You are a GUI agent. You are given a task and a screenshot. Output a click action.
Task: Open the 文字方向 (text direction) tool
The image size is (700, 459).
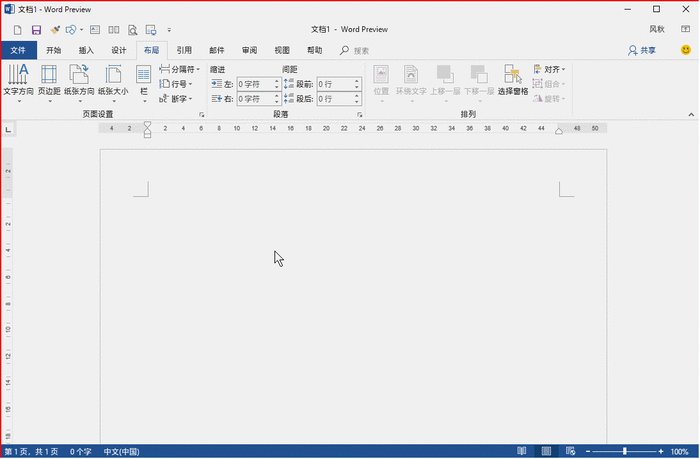tap(18, 80)
